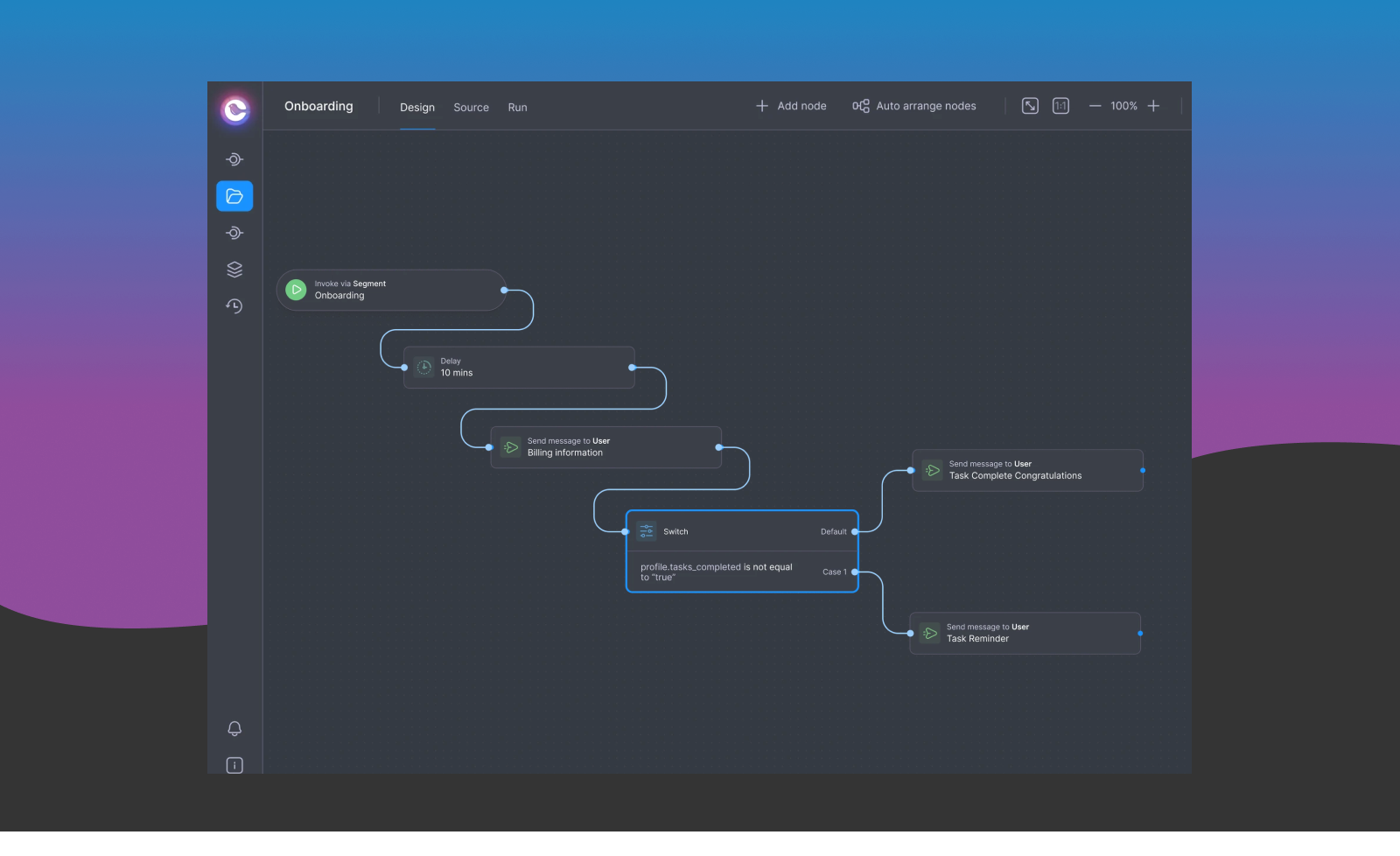Select the blue folder icon in the sidebar

tap(234, 196)
